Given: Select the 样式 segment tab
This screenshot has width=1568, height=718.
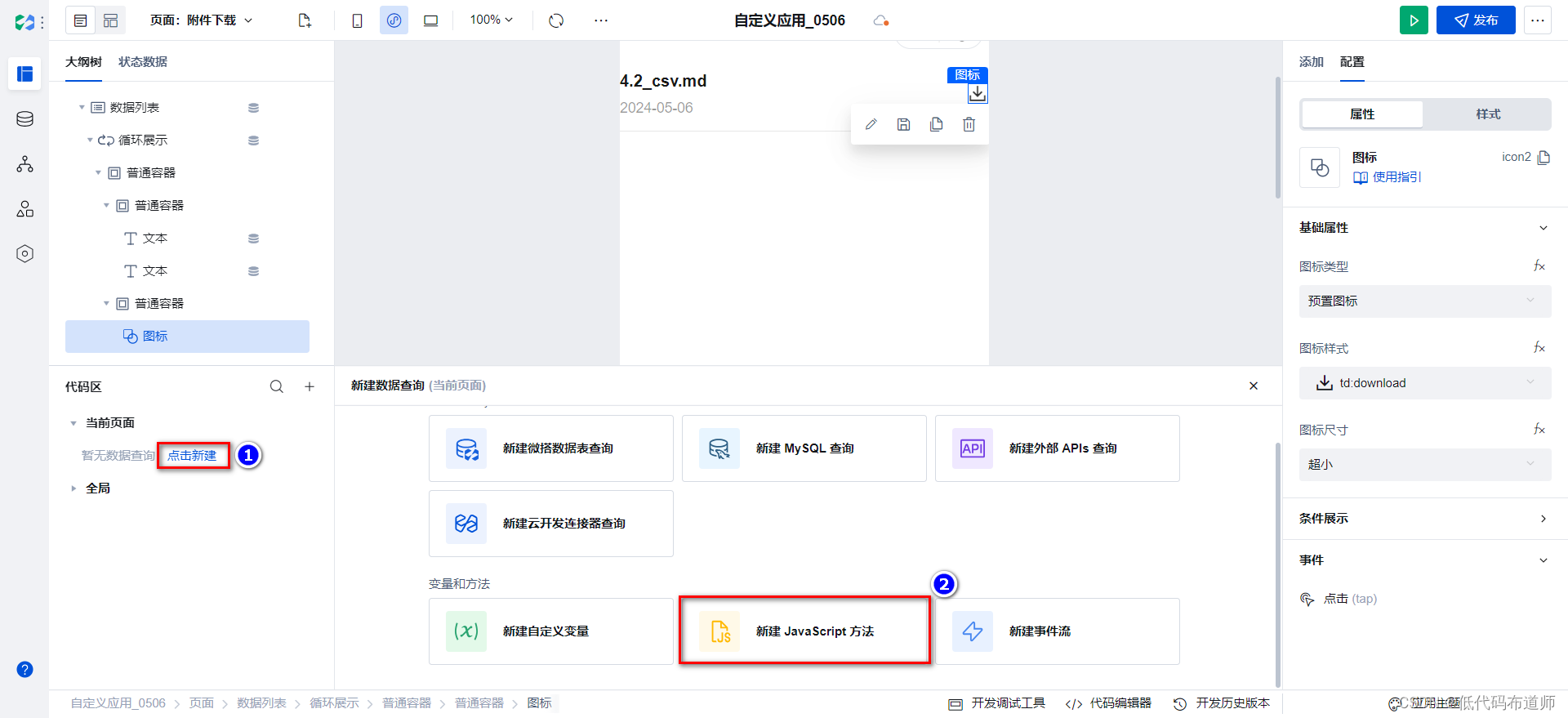Looking at the screenshot, I should pos(1488,114).
